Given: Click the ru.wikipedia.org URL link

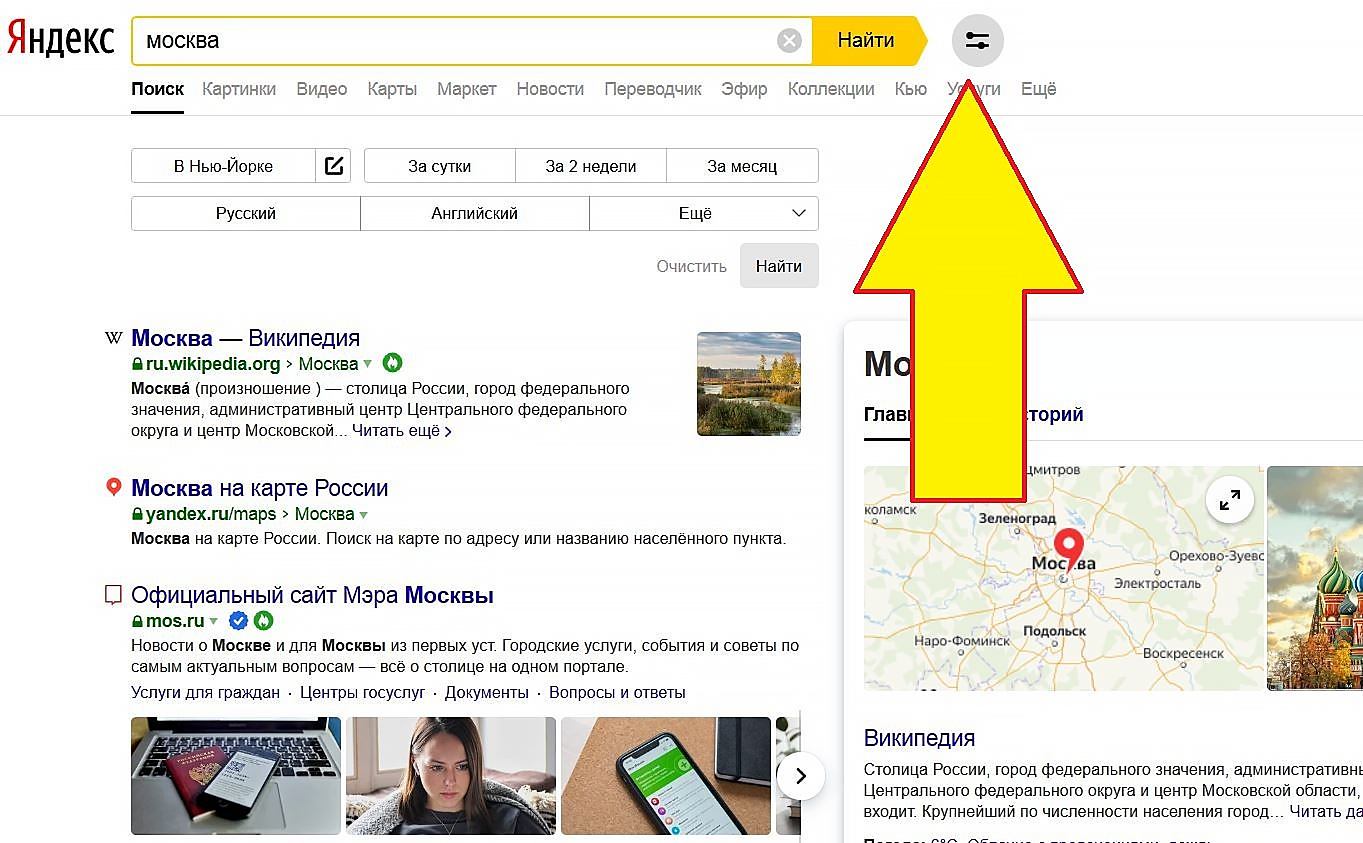Looking at the screenshot, I should [x=213, y=364].
